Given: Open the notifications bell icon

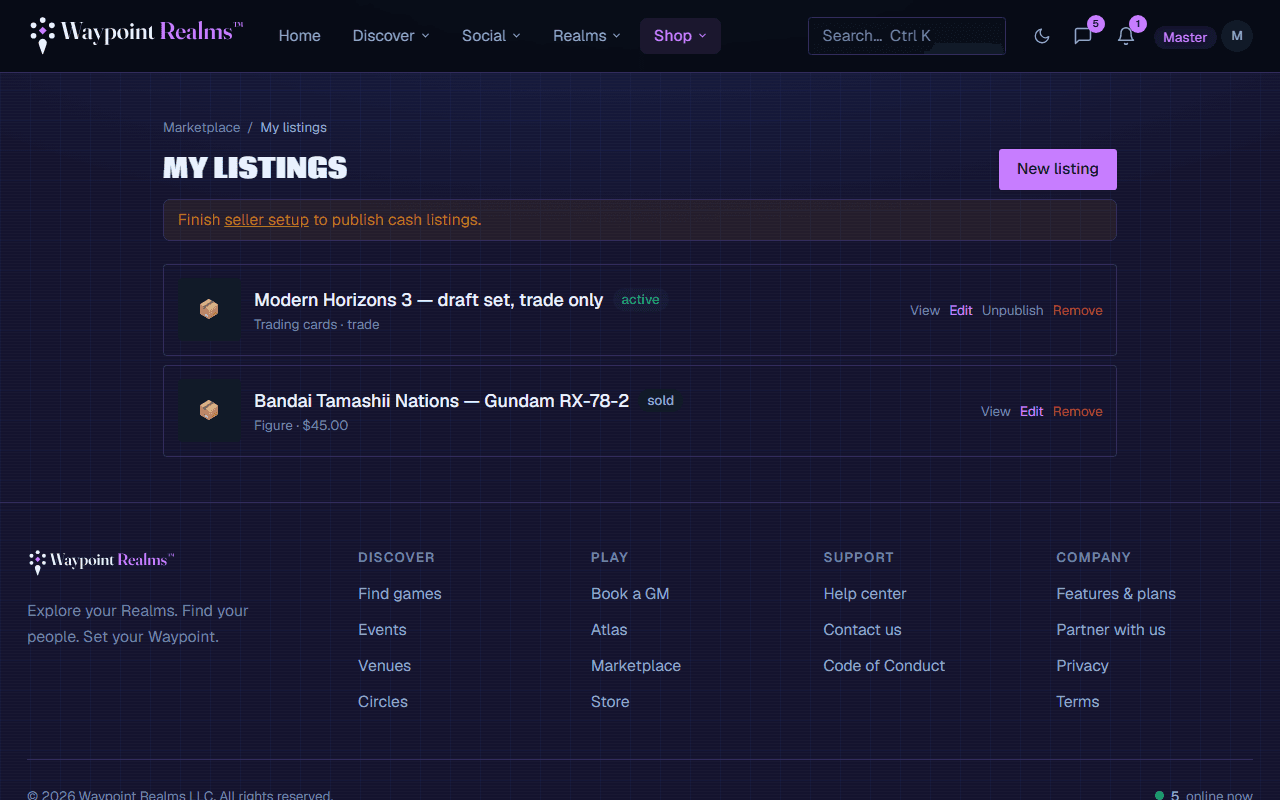Looking at the screenshot, I should (1126, 36).
